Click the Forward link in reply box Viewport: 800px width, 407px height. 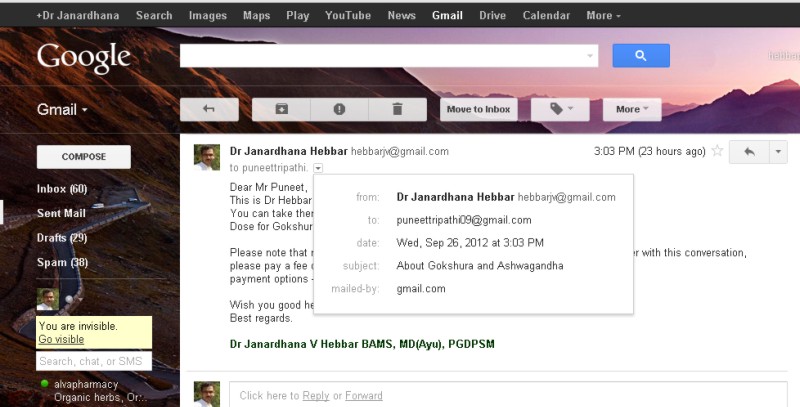pos(364,396)
